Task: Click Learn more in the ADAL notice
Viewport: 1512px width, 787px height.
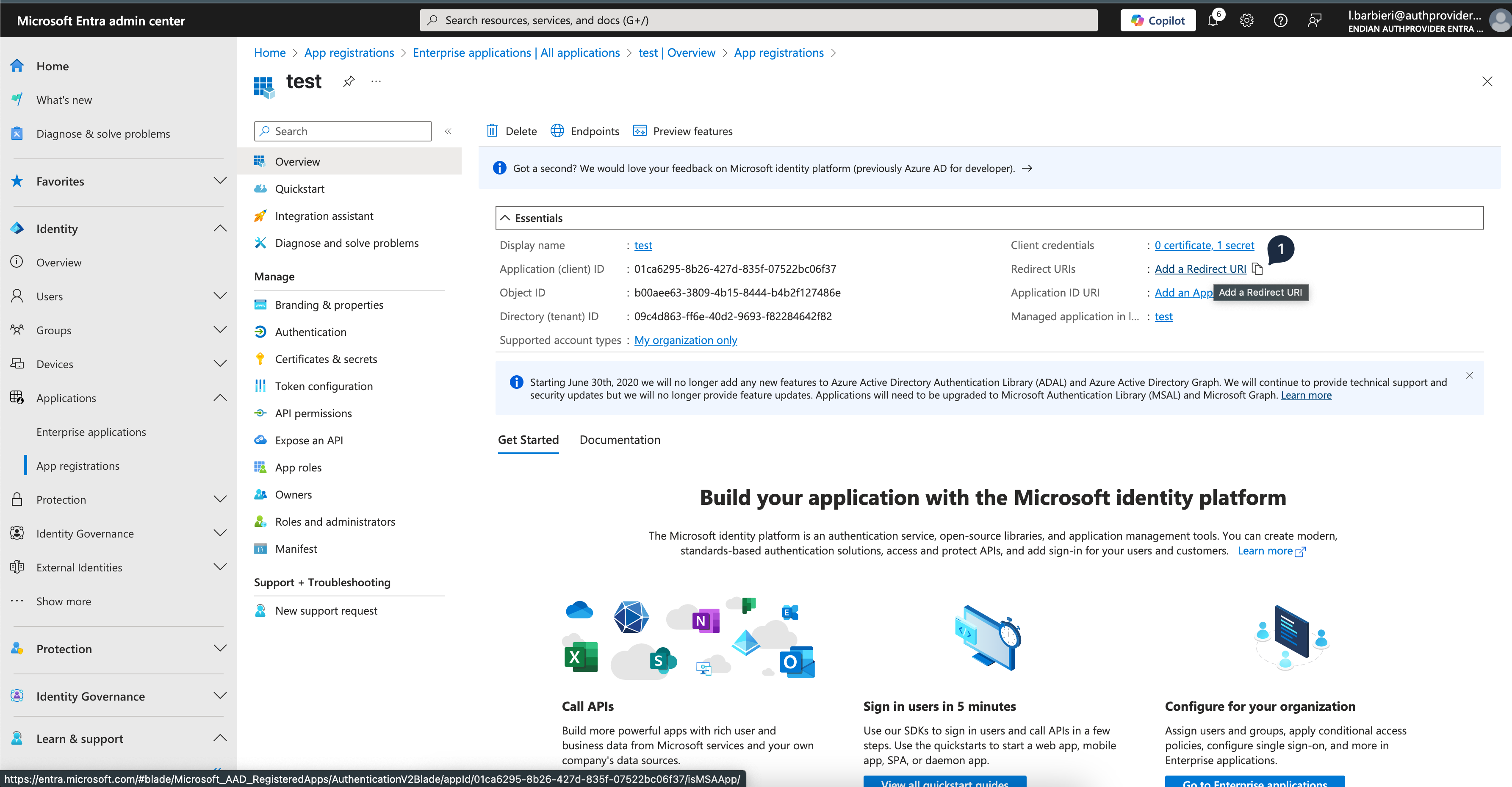Action: [1306, 395]
